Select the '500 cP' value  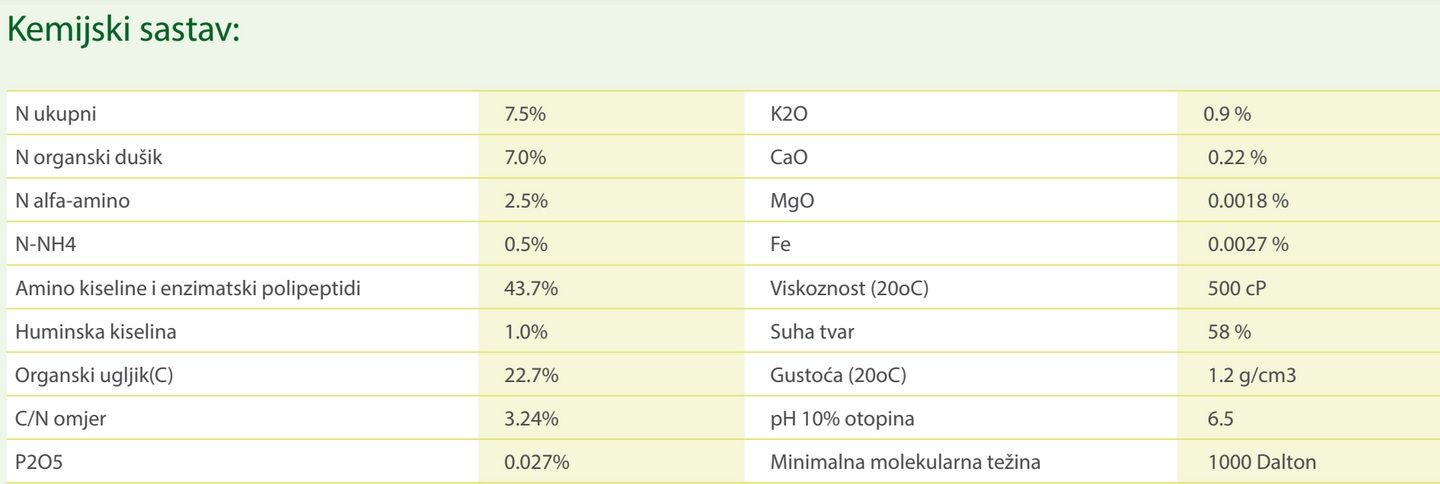[1237, 288]
